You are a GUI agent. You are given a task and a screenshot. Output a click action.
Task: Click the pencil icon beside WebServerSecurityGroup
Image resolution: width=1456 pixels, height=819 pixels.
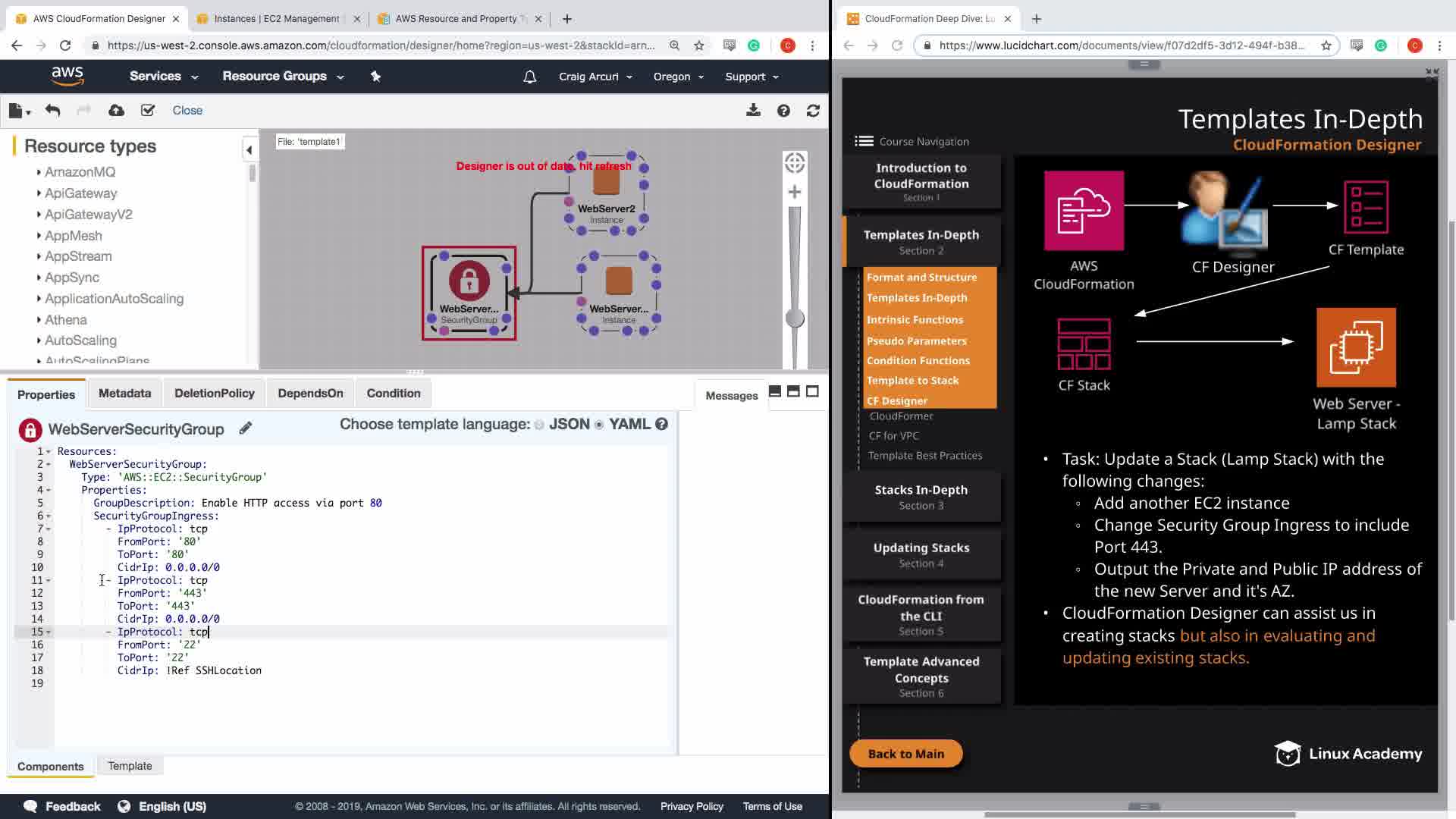246,428
